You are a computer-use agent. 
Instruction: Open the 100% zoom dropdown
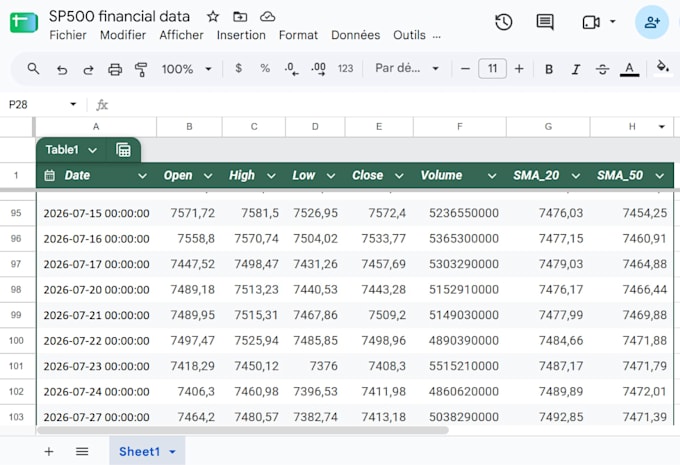click(186, 69)
